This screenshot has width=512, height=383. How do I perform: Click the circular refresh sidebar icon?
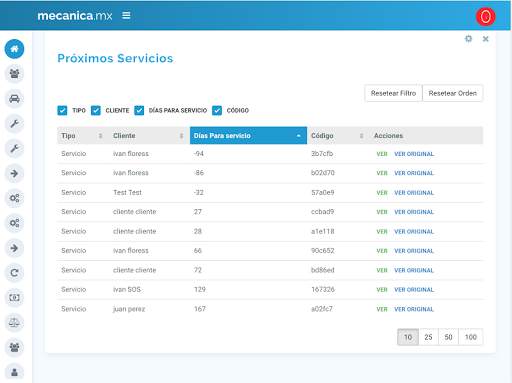(x=14, y=273)
